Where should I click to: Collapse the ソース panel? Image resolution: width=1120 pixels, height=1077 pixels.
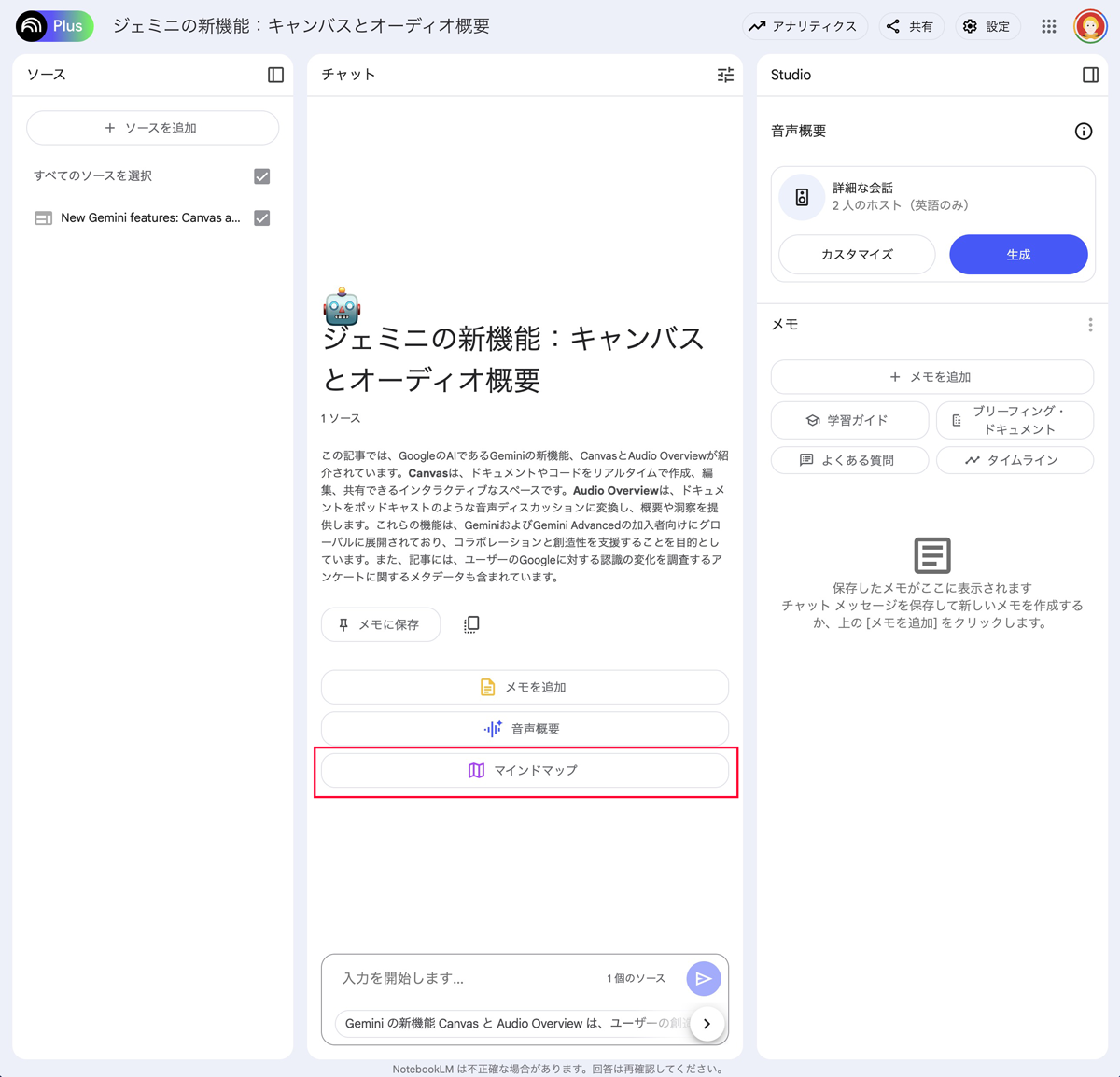coord(275,75)
